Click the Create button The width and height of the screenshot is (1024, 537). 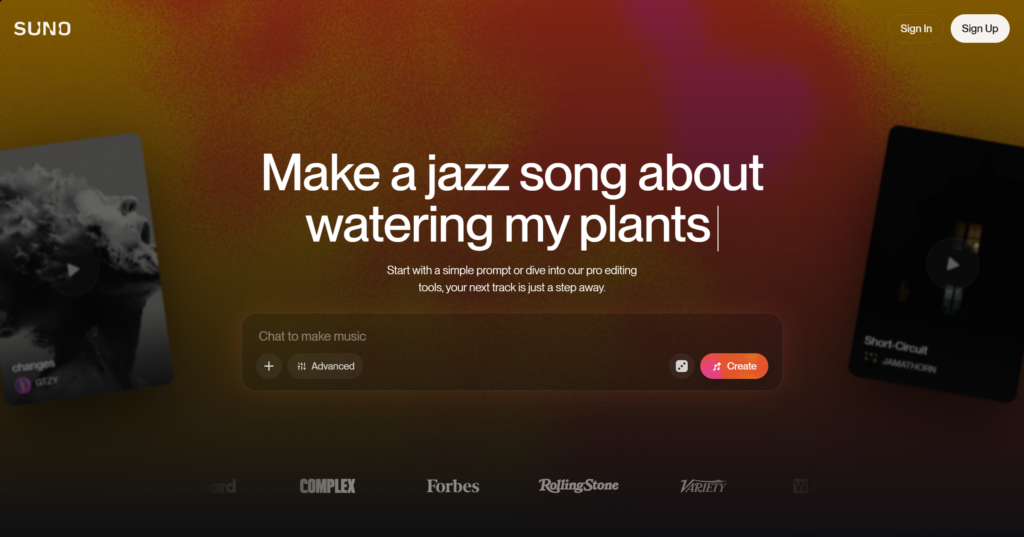(x=734, y=366)
